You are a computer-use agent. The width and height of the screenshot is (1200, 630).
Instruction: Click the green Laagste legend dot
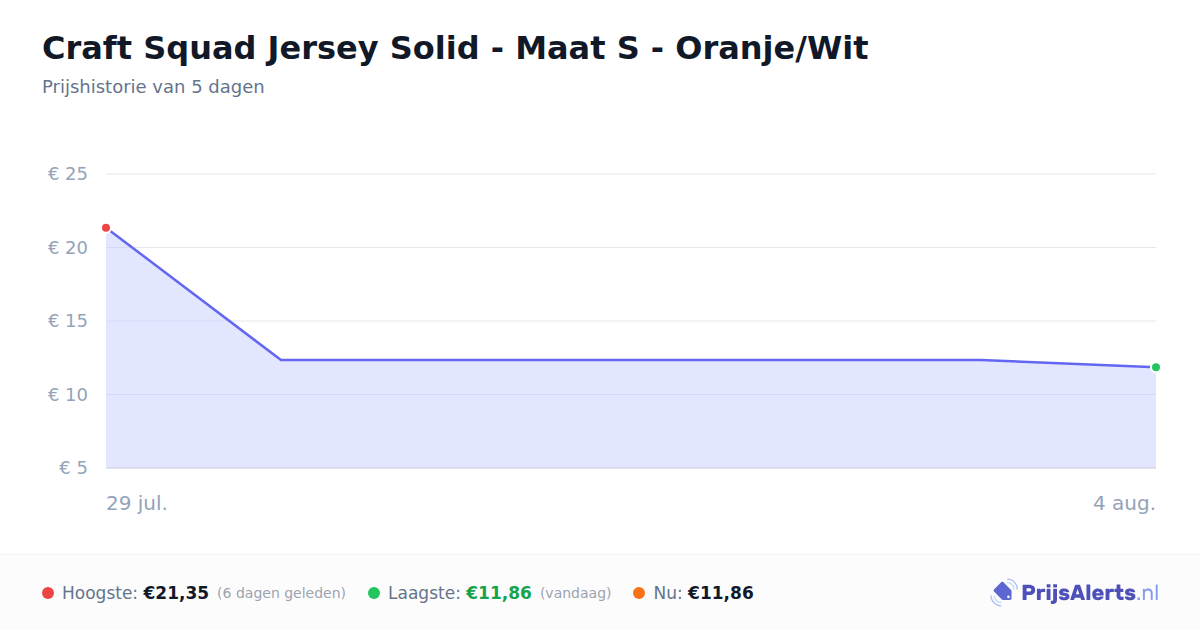(374, 593)
